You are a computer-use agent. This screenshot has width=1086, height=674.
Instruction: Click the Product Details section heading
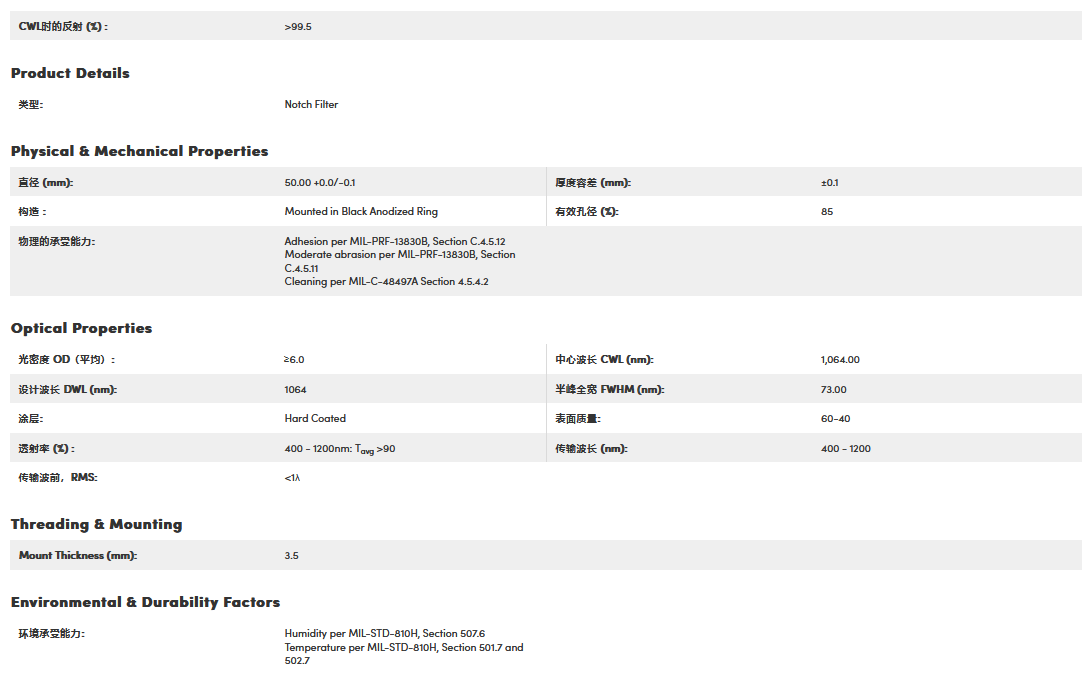[70, 73]
